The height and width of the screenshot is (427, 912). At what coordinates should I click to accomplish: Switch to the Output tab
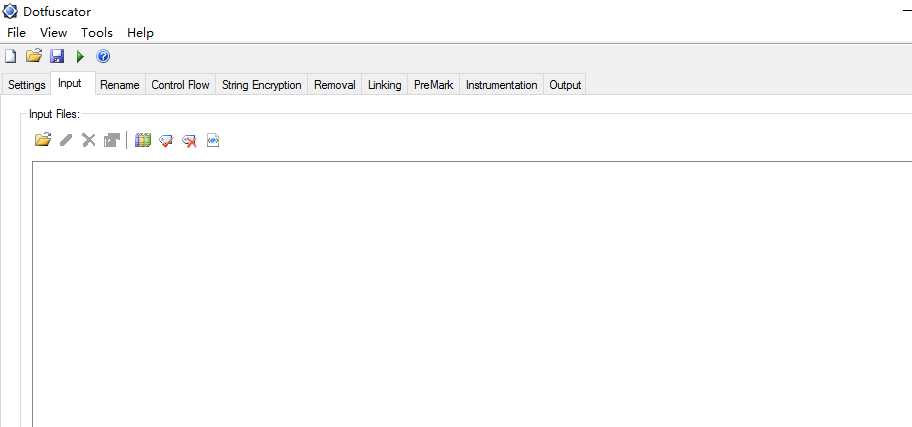(565, 84)
